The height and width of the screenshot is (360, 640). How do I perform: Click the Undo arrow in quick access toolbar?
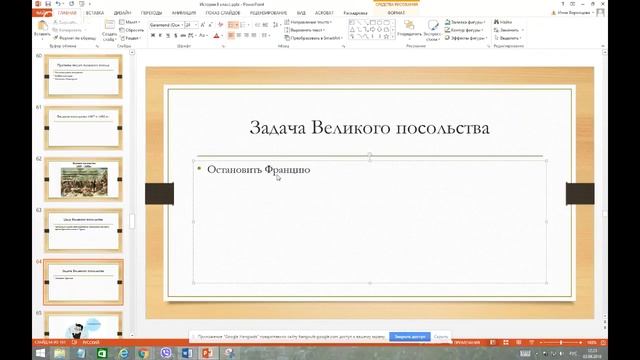coord(58,4)
